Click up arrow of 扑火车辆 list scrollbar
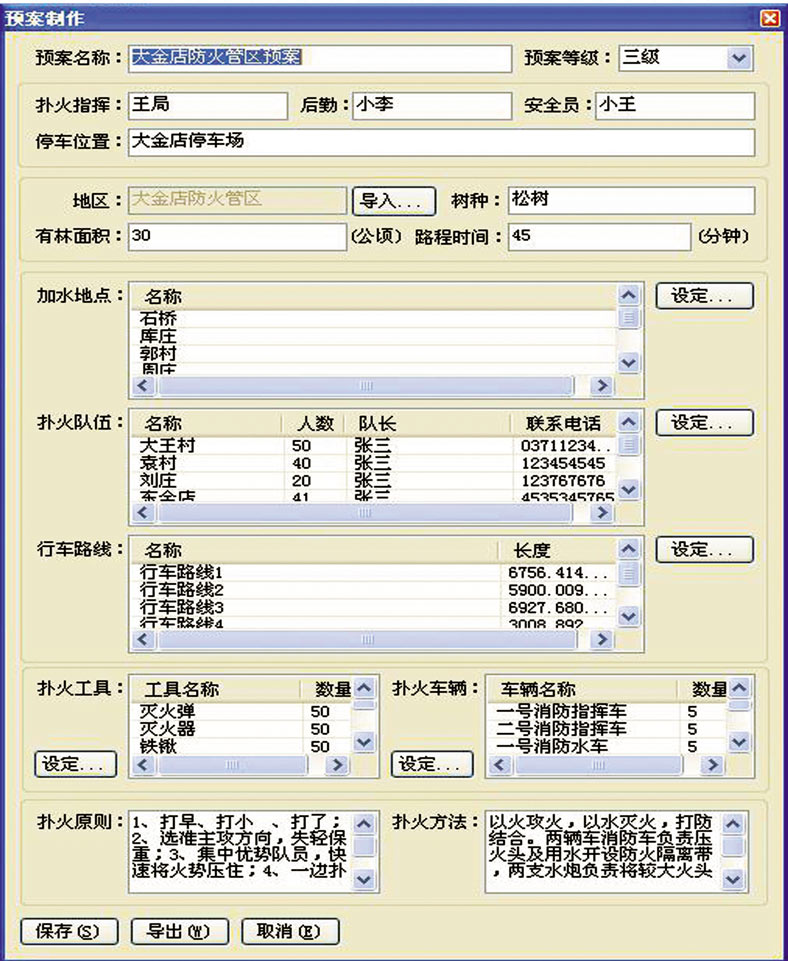The height and width of the screenshot is (961, 788). coord(740,688)
